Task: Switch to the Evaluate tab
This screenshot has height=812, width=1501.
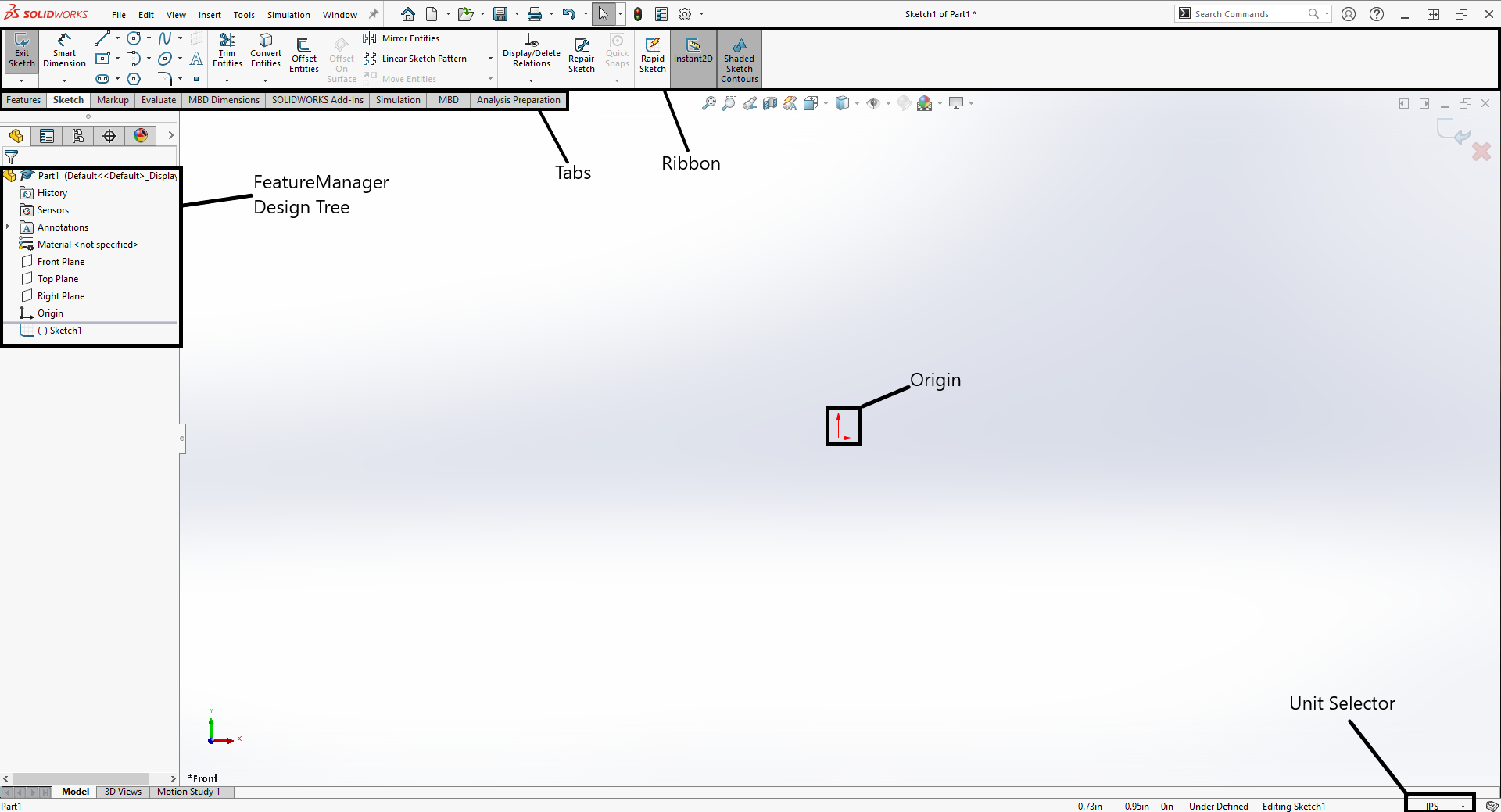Action: click(x=159, y=100)
